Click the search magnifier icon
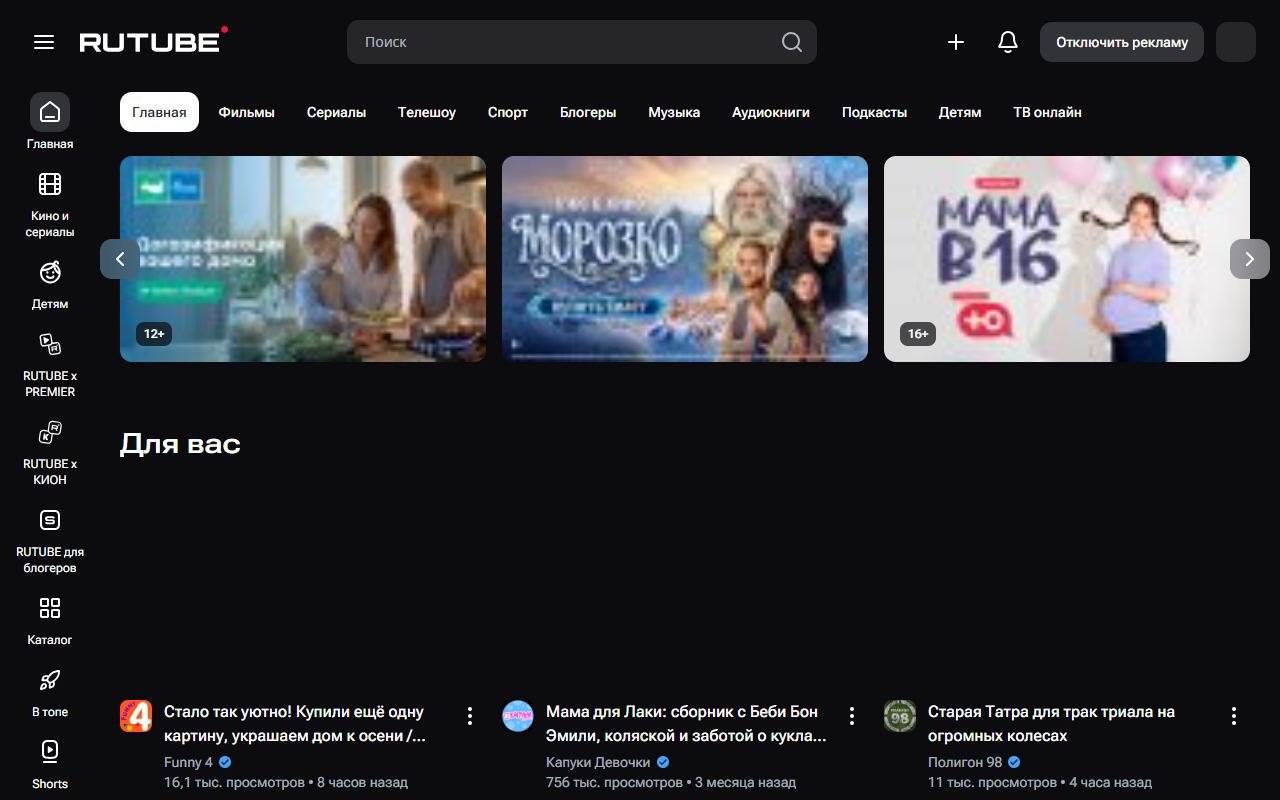Image resolution: width=1280 pixels, height=800 pixels. click(792, 42)
